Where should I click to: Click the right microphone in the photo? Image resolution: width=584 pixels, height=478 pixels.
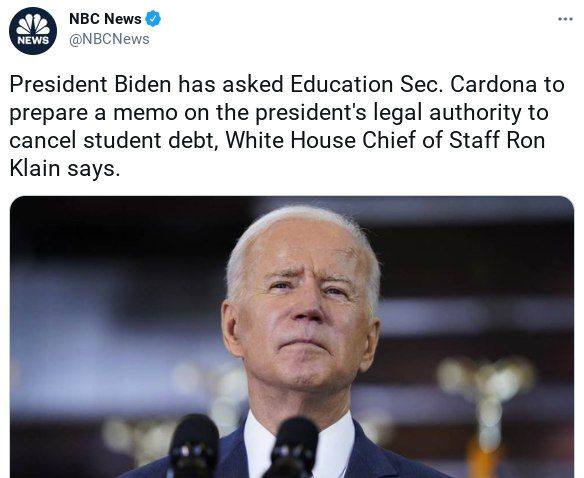[292, 448]
